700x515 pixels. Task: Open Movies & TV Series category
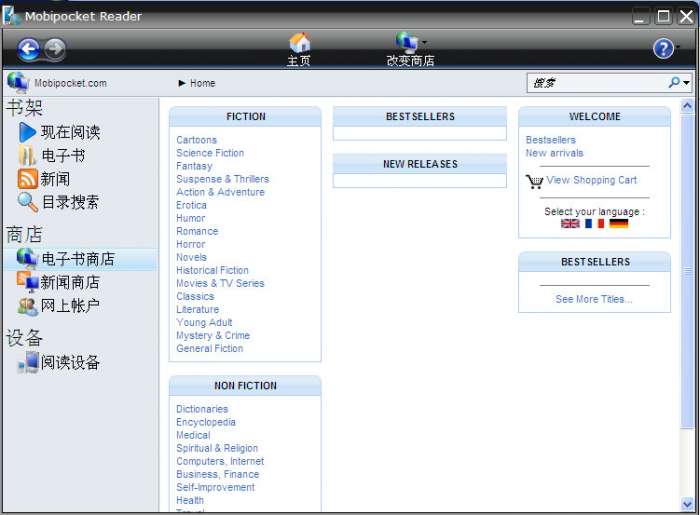pyautogui.click(x=220, y=283)
